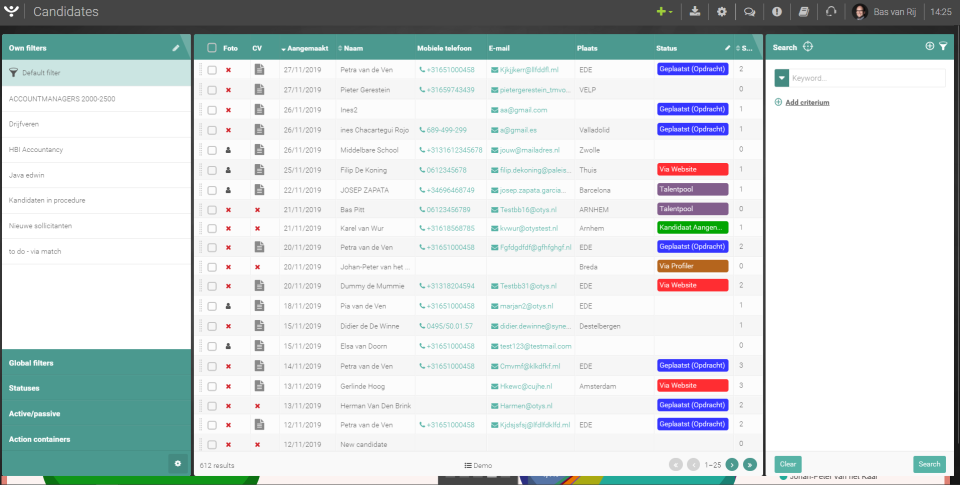Open the keyword type dropdown arrow
The height and width of the screenshot is (485, 960).
click(781, 78)
